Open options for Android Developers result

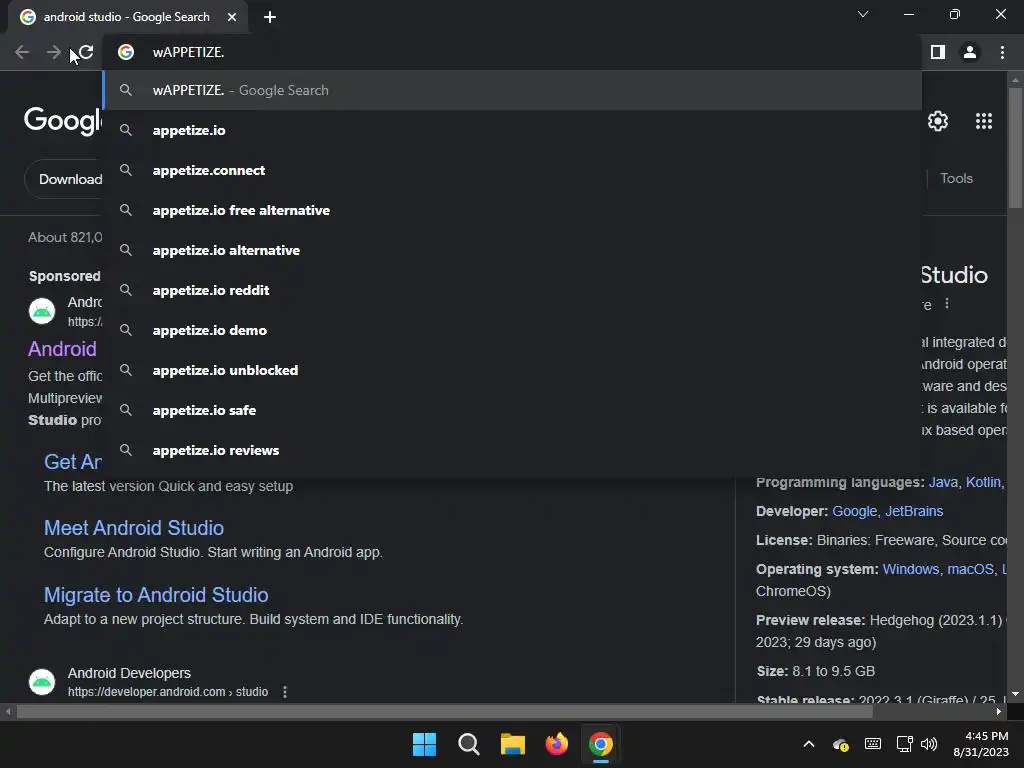pyautogui.click(x=285, y=692)
